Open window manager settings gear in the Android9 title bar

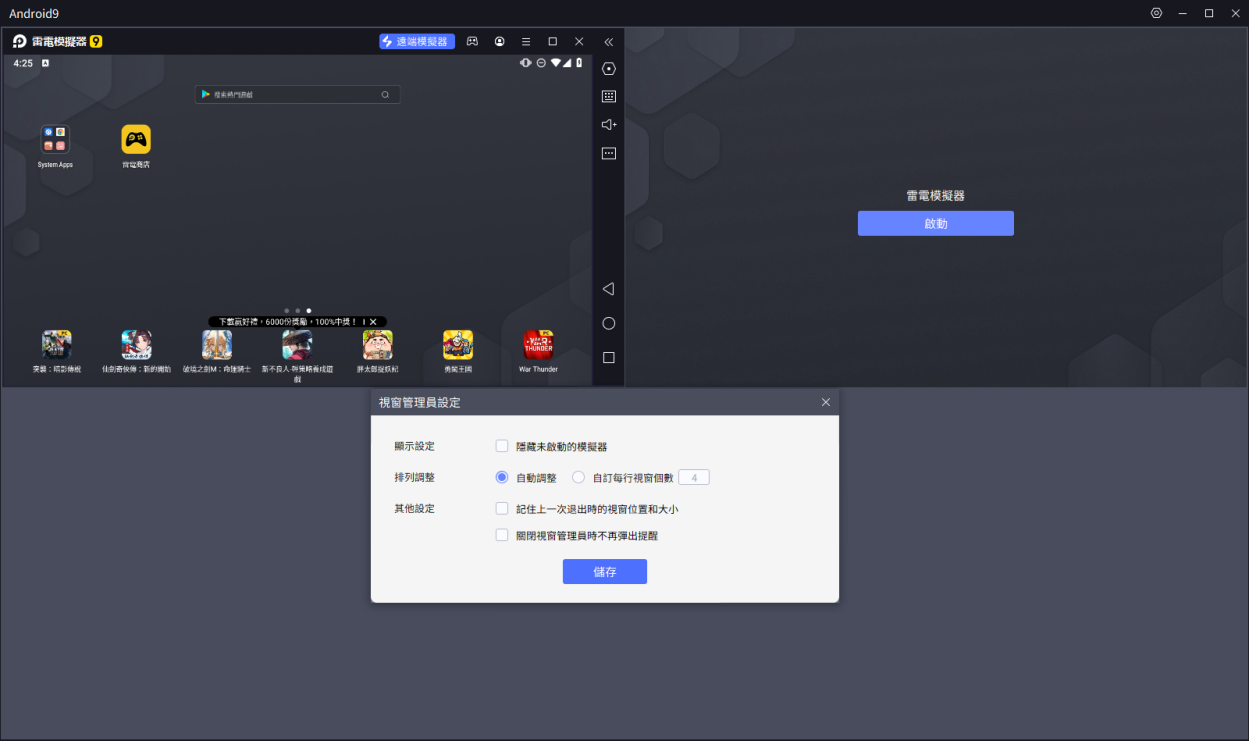(1156, 13)
